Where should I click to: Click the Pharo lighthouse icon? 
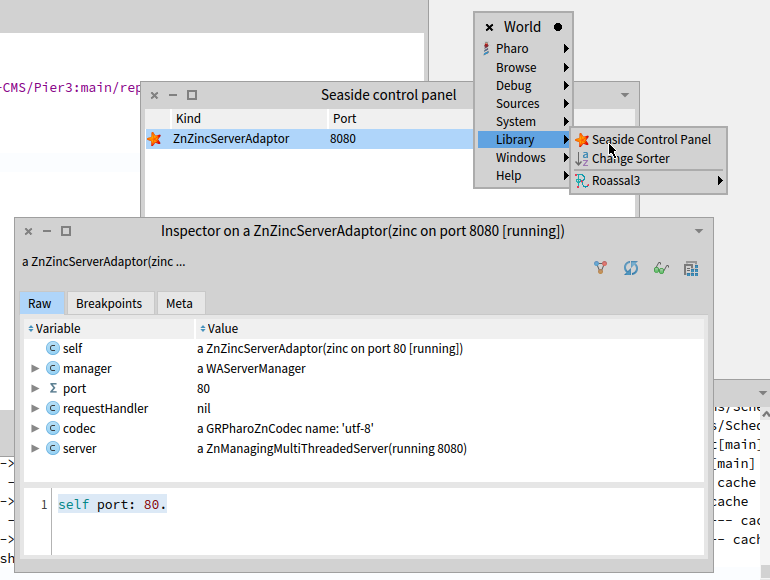coord(486,49)
